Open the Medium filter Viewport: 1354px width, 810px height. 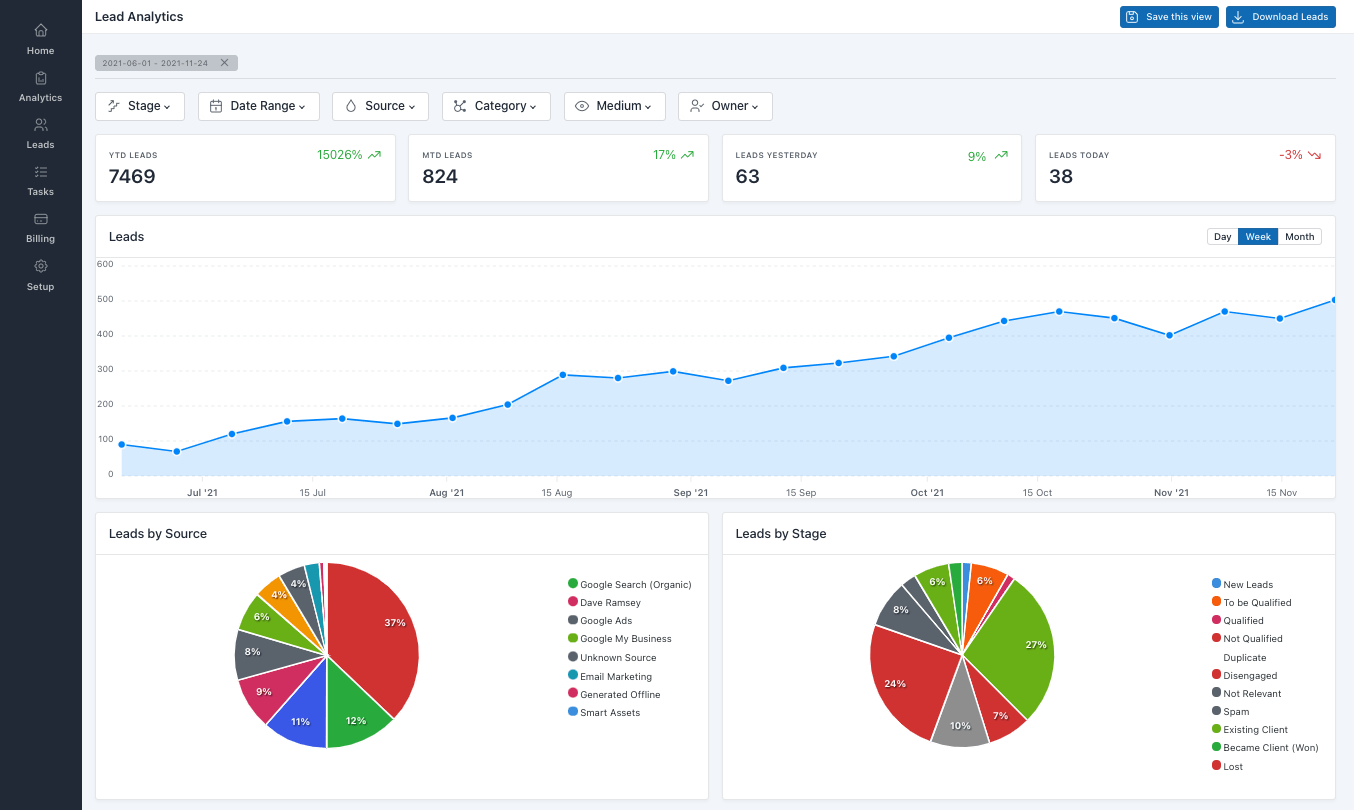[614, 106]
